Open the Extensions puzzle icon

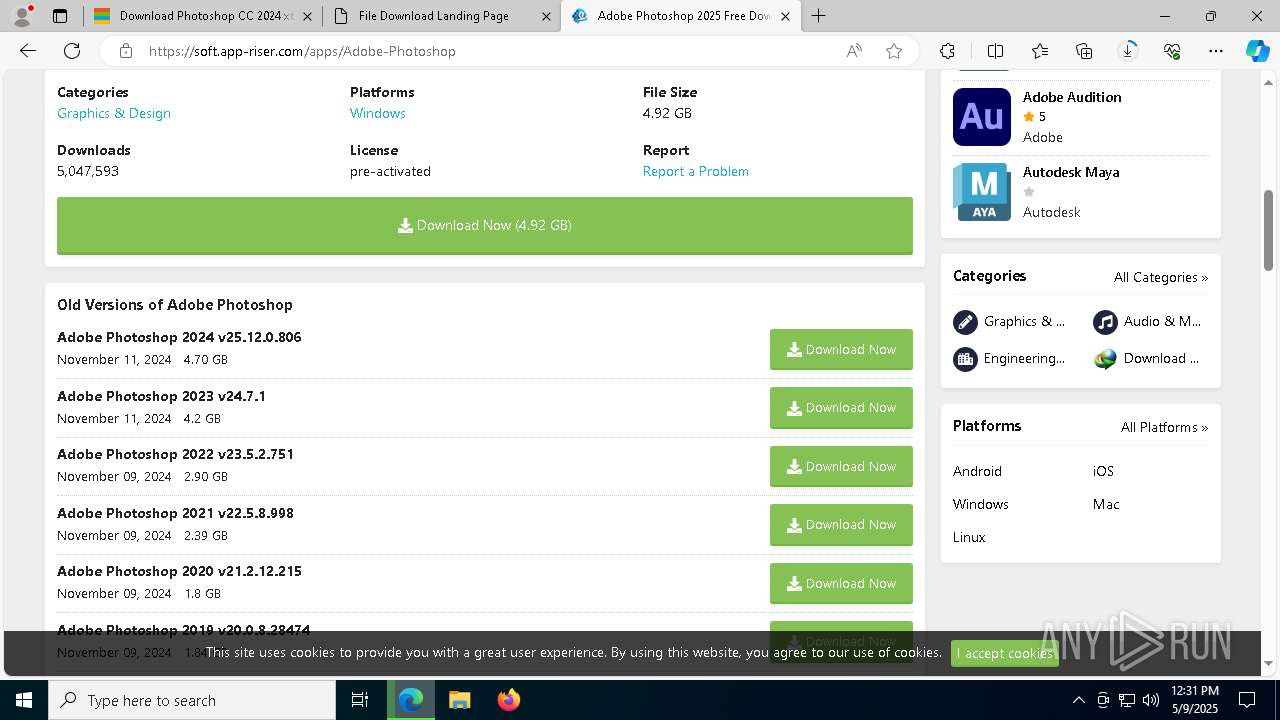pos(947,51)
